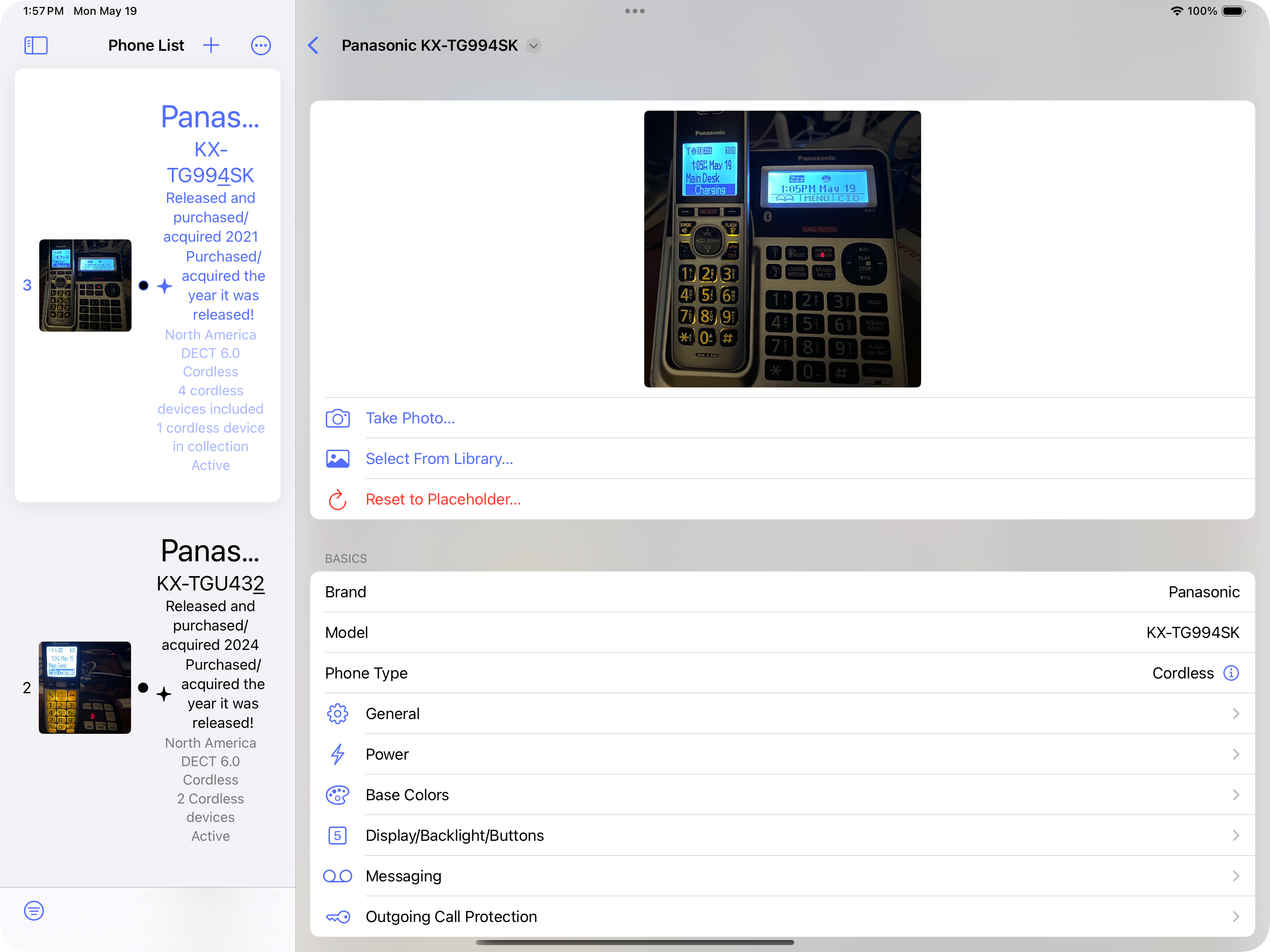Open the title dropdown next to Panasonic KX-TG994SK
1270x952 pixels.
coord(534,45)
